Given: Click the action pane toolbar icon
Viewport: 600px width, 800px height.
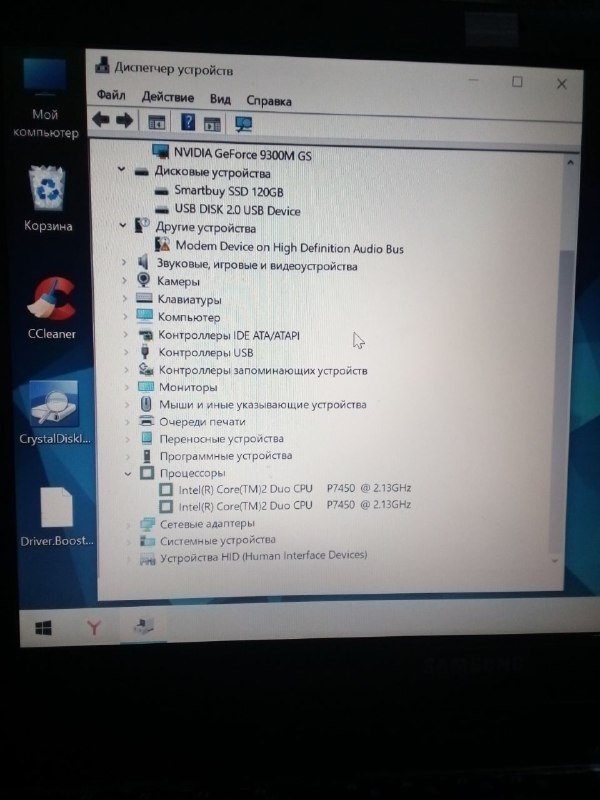Looking at the screenshot, I should coord(212,124).
